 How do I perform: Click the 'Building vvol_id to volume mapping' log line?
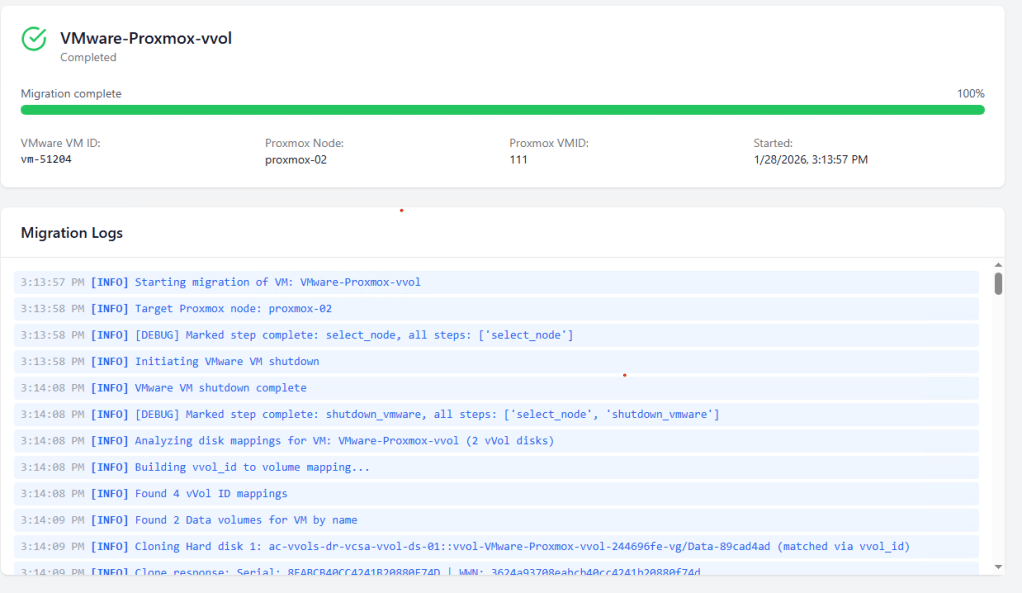tap(252, 467)
